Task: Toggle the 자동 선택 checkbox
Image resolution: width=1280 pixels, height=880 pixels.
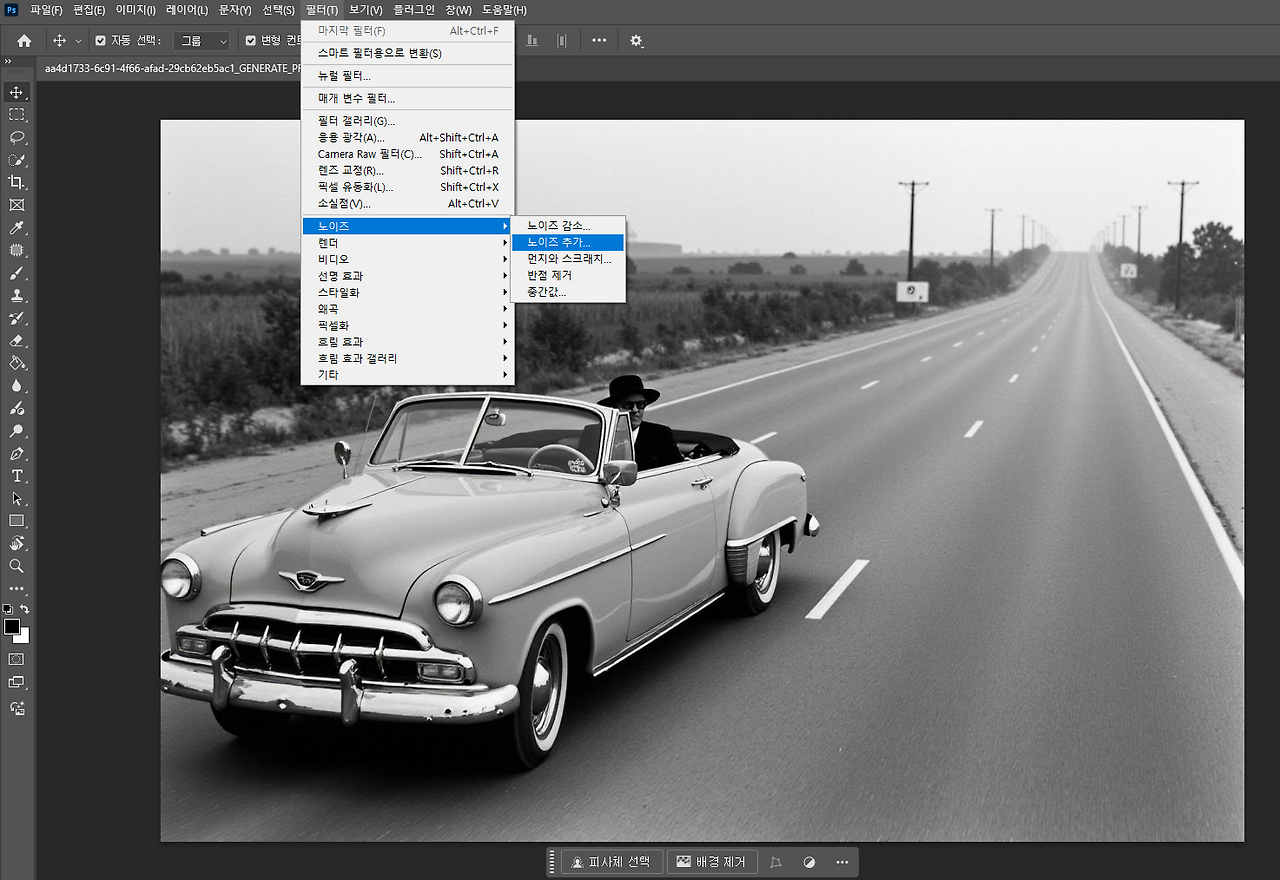Action: point(100,41)
